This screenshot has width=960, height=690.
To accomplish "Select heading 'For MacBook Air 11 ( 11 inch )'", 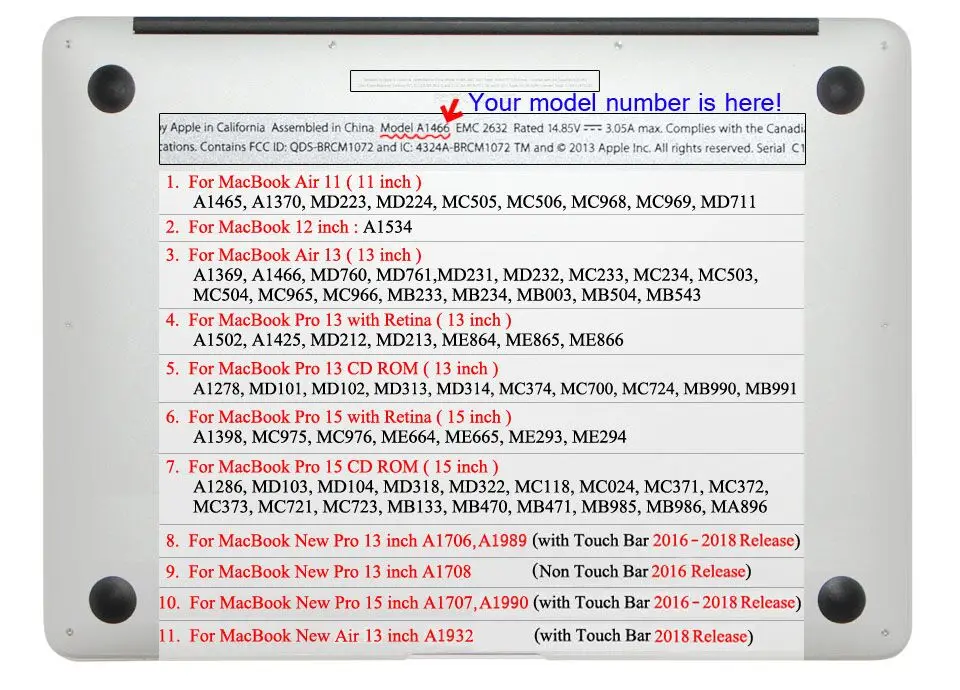I will (305, 182).
